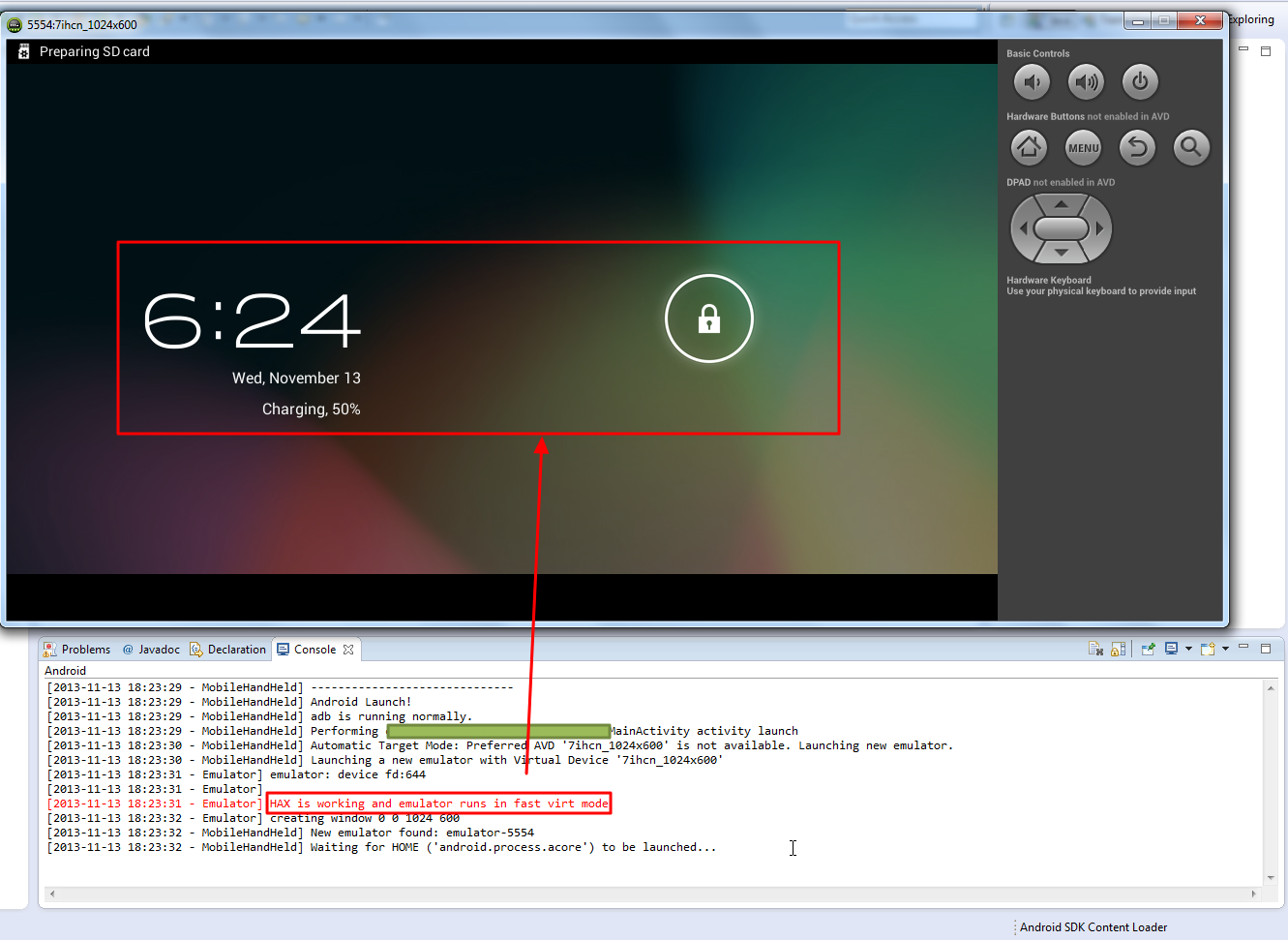Click the DPAD right arrow
1288x940 pixels.
click(x=1100, y=228)
